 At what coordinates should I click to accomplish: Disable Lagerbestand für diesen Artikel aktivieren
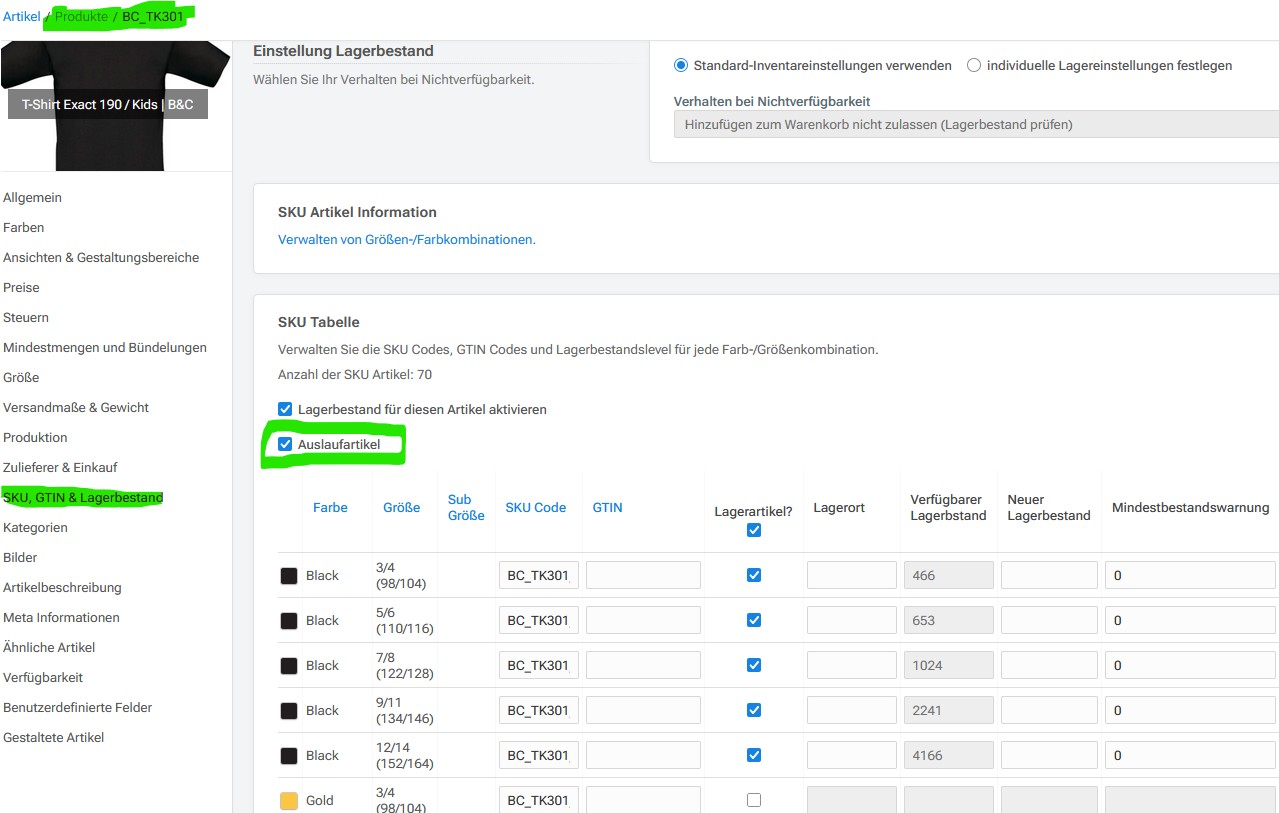point(286,410)
